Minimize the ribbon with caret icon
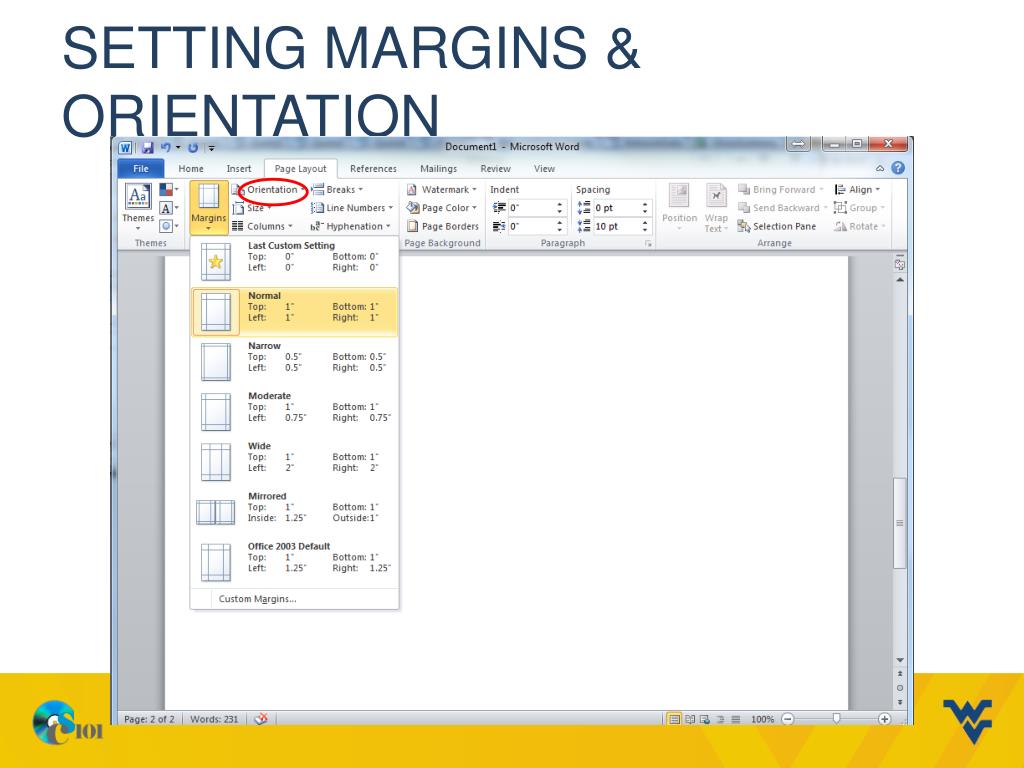 (x=880, y=168)
